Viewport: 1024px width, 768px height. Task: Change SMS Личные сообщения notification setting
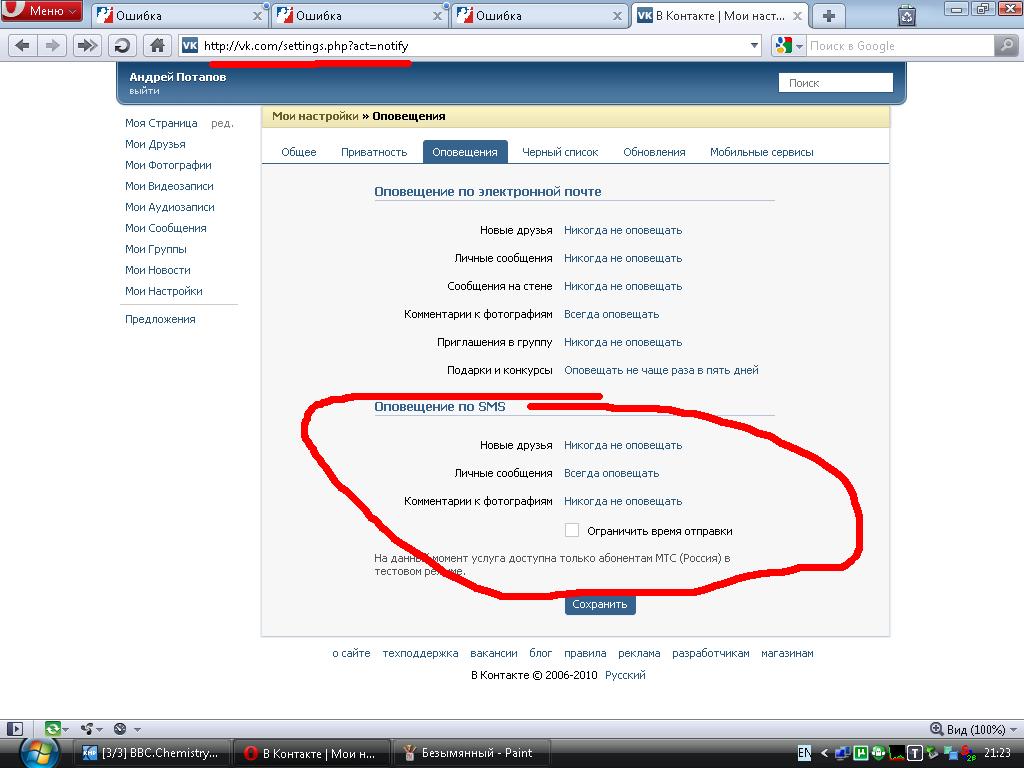click(611, 473)
